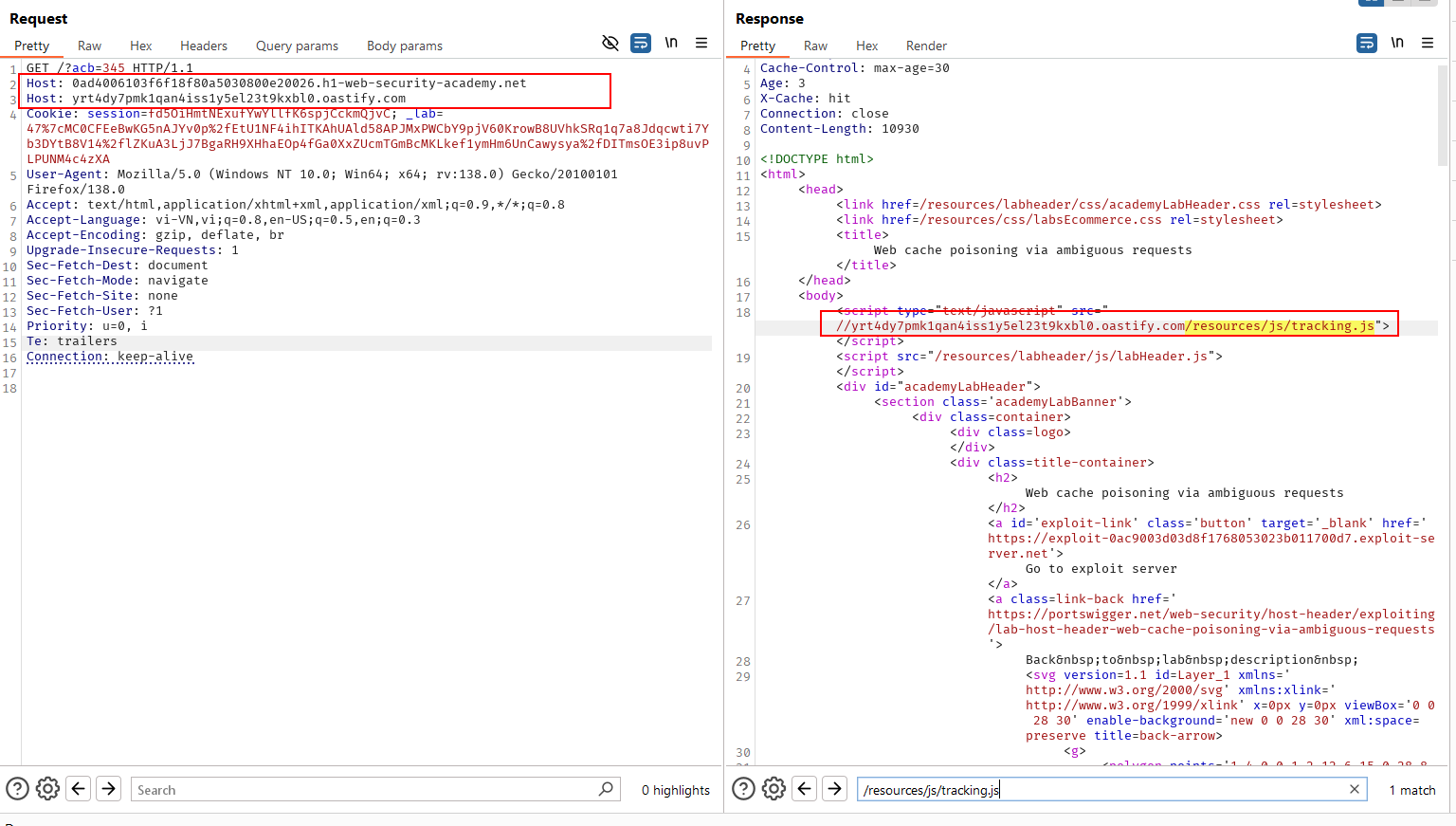Click Cache-Control: max-age=30 response header
This screenshot has height=826, width=1456.
pos(855,68)
